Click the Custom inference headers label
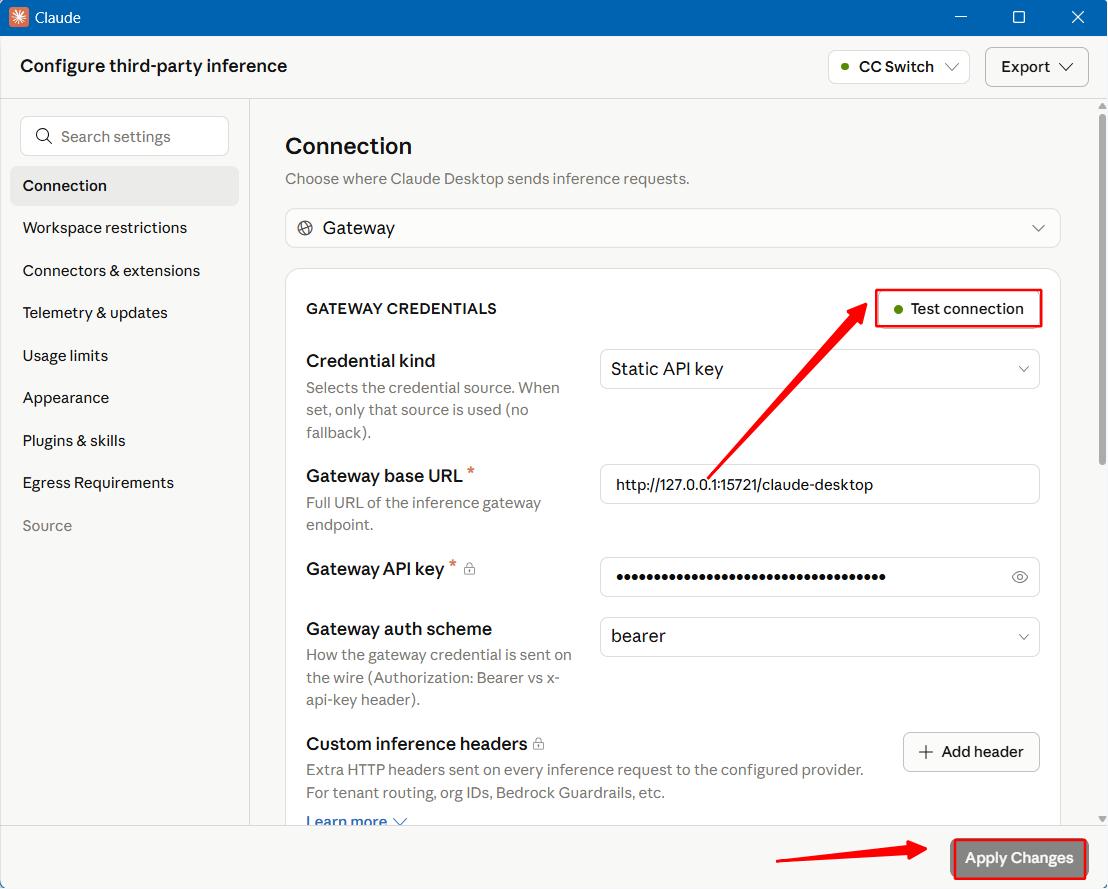The image size is (1108, 889). pyautogui.click(x=416, y=743)
